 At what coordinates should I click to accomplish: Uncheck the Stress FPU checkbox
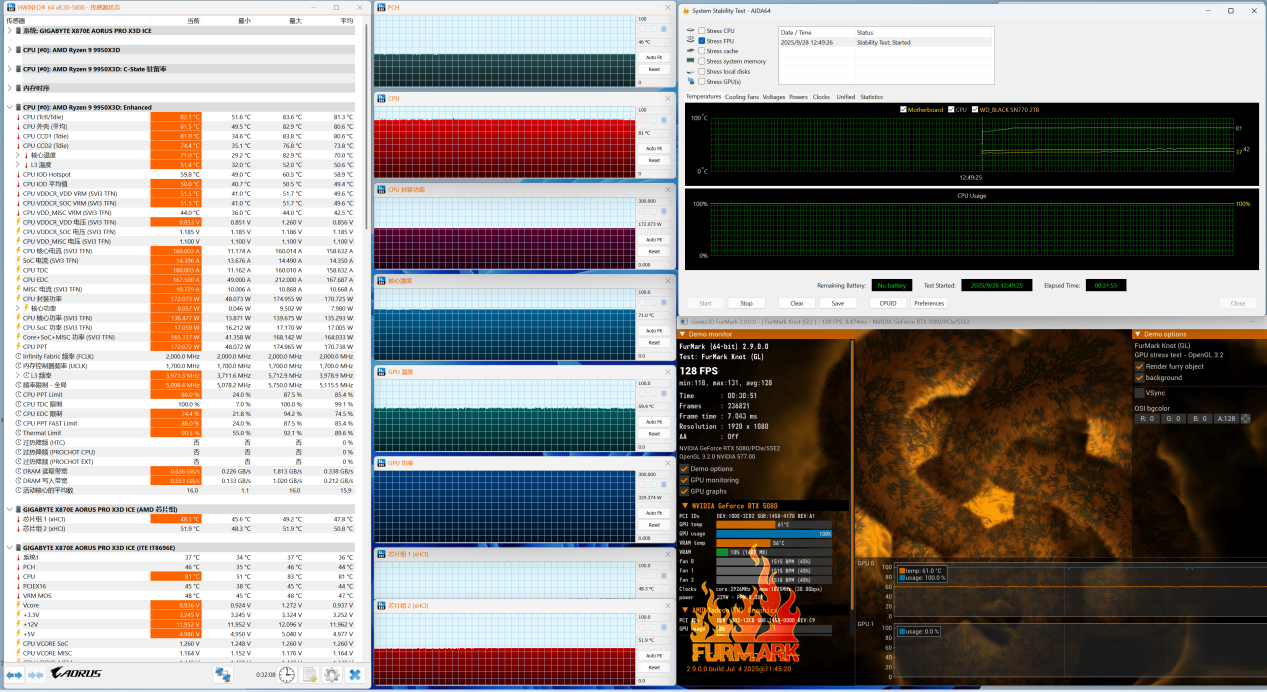pyautogui.click(x=702, y=41)
